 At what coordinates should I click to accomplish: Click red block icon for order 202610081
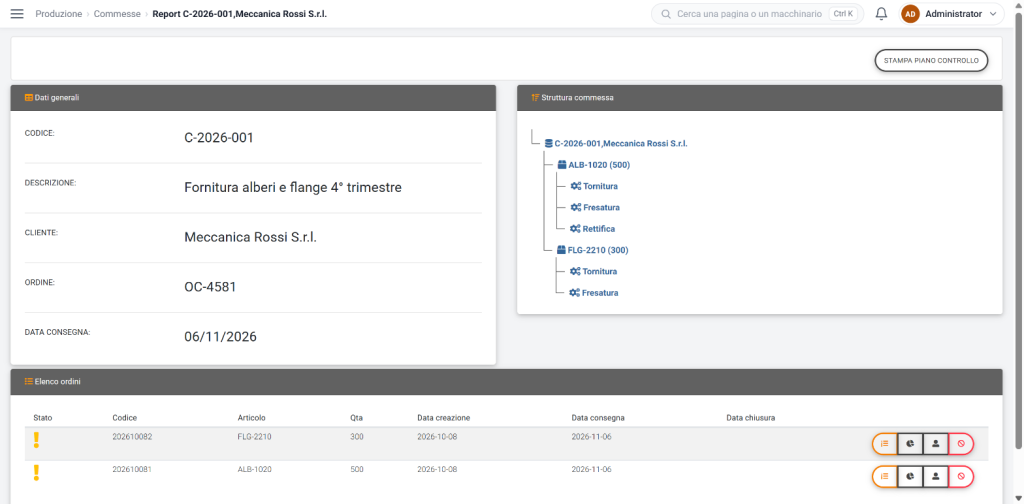coord(961,477)
